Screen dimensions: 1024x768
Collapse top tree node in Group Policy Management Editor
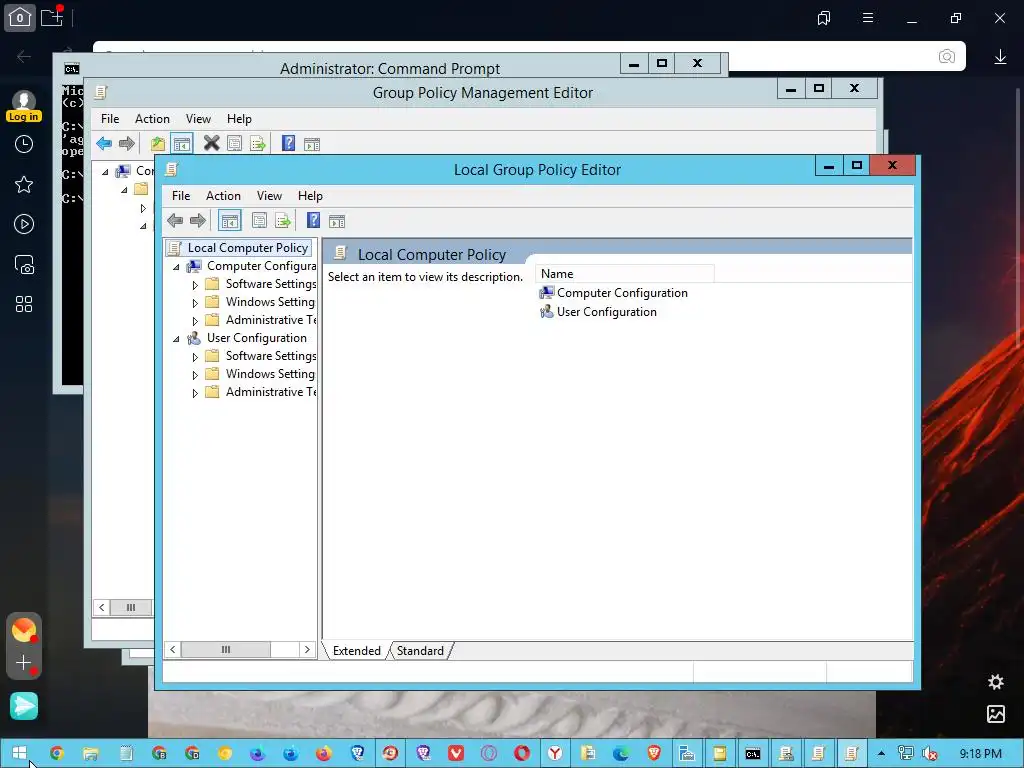tap(104, 172)
